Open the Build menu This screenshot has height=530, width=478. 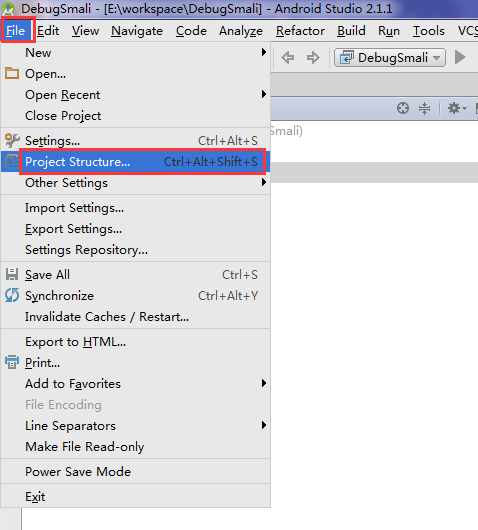point(351,31)
